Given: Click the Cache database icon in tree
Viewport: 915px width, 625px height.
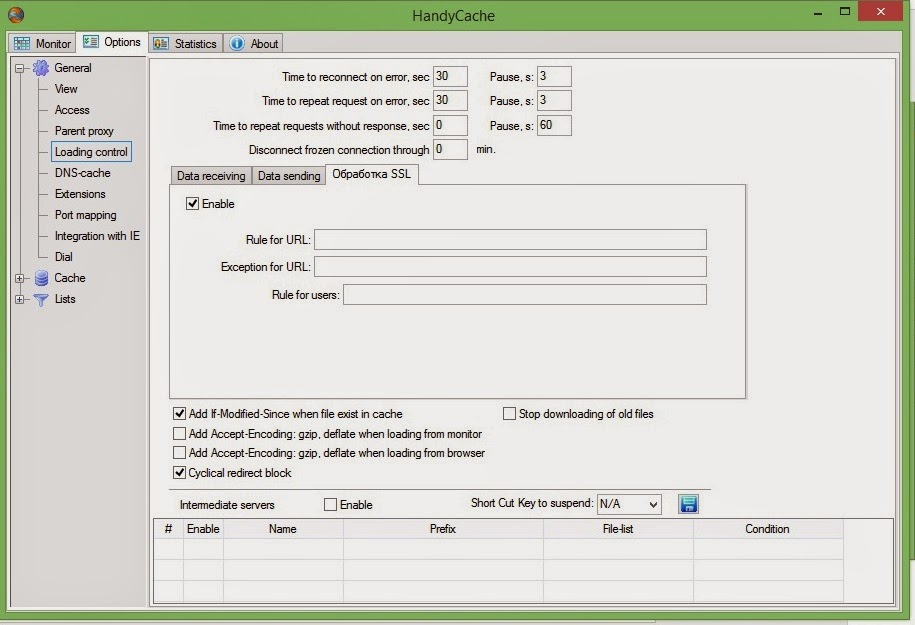Looking at the screenshot, I should coord(41,278).
